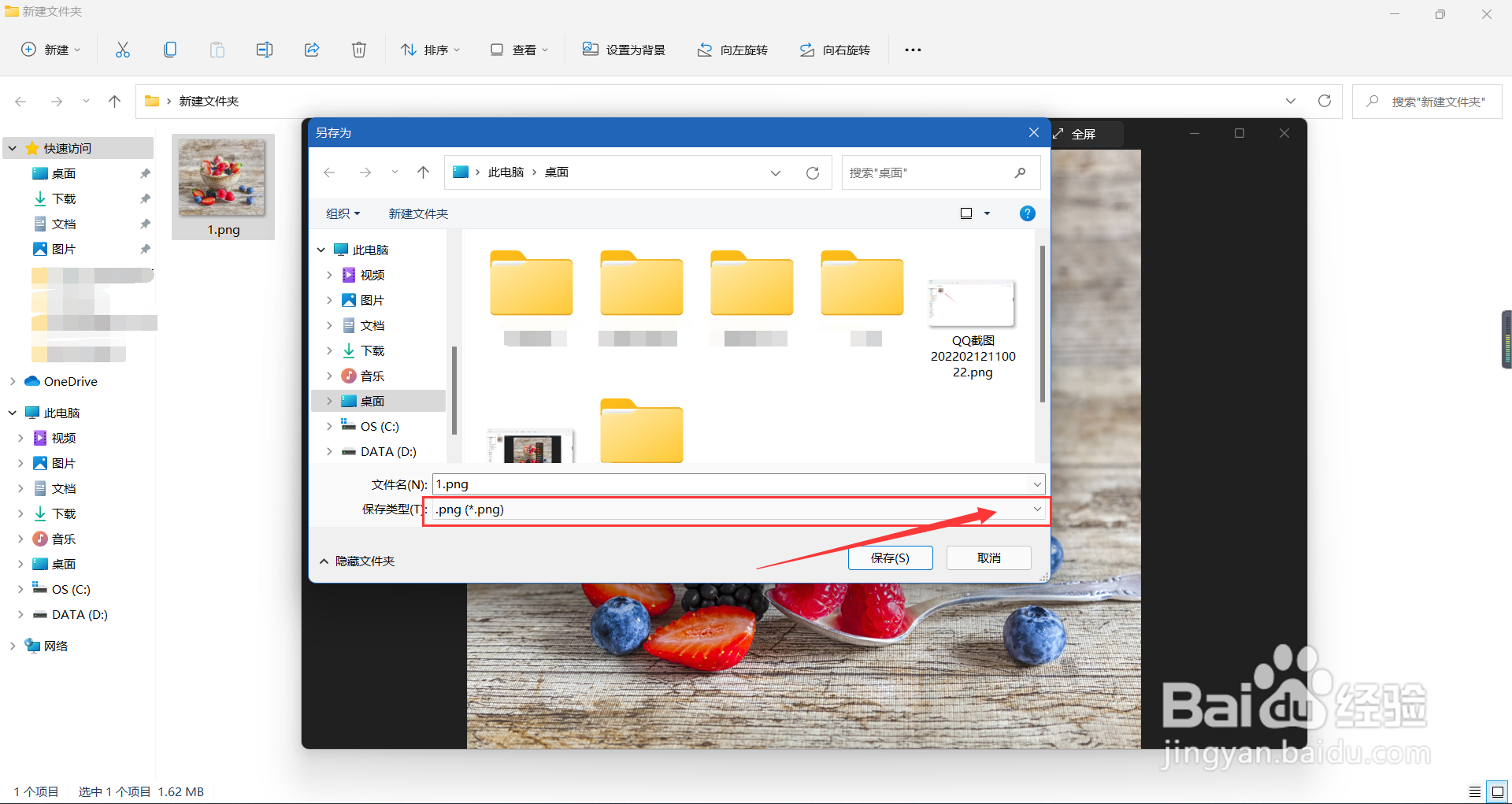
Task: Select 音乐 in the dialog tree
Action: point(372,376)
